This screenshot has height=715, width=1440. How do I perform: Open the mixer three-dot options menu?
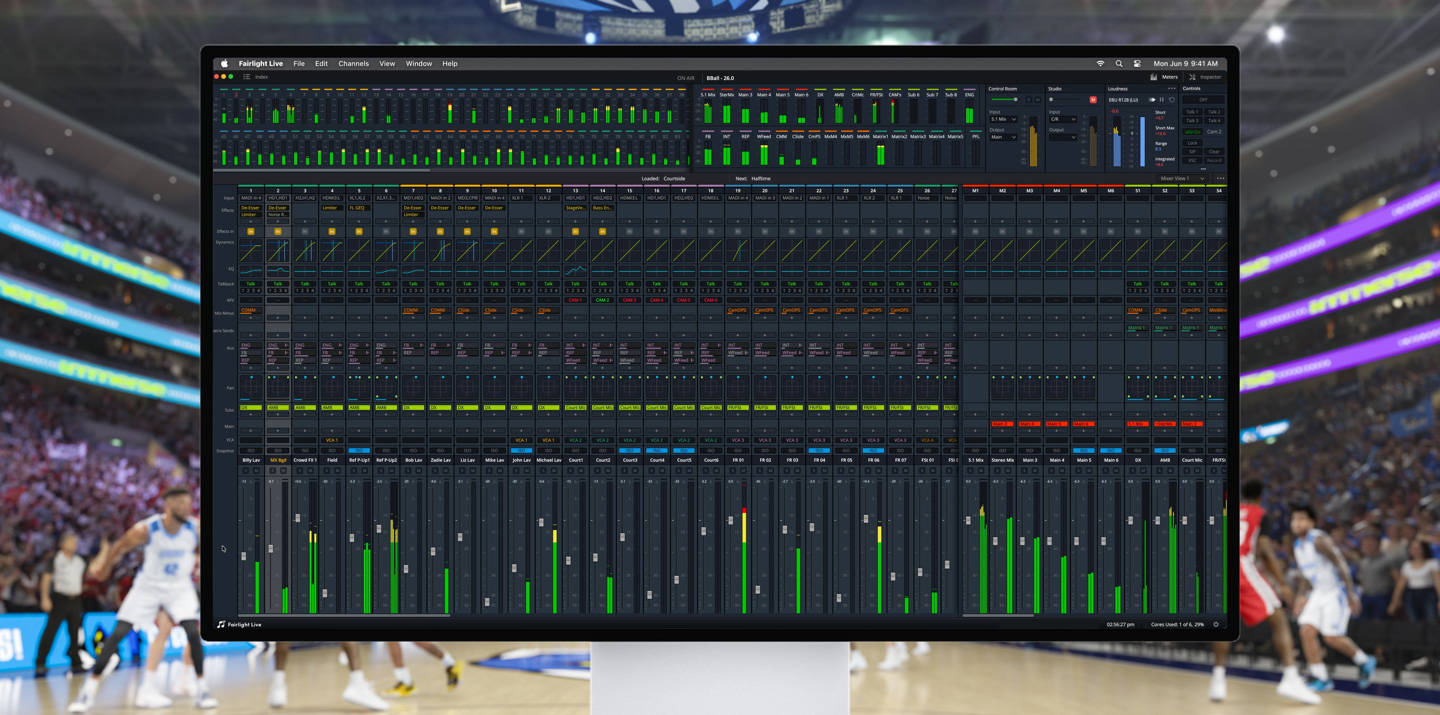(x=1220, y=179)
